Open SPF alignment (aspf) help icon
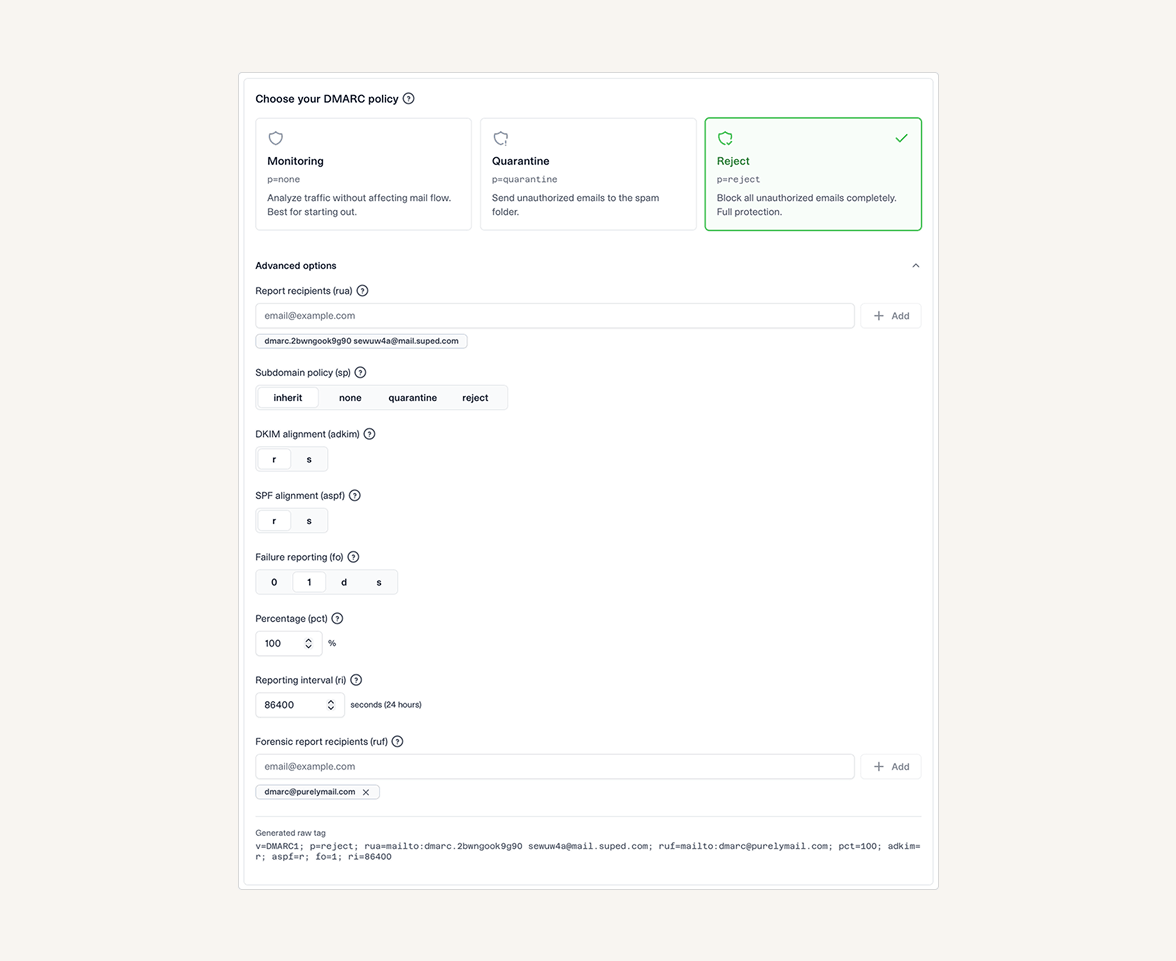This screenshot has height=961, width=1176. click(x=355, y=496)
